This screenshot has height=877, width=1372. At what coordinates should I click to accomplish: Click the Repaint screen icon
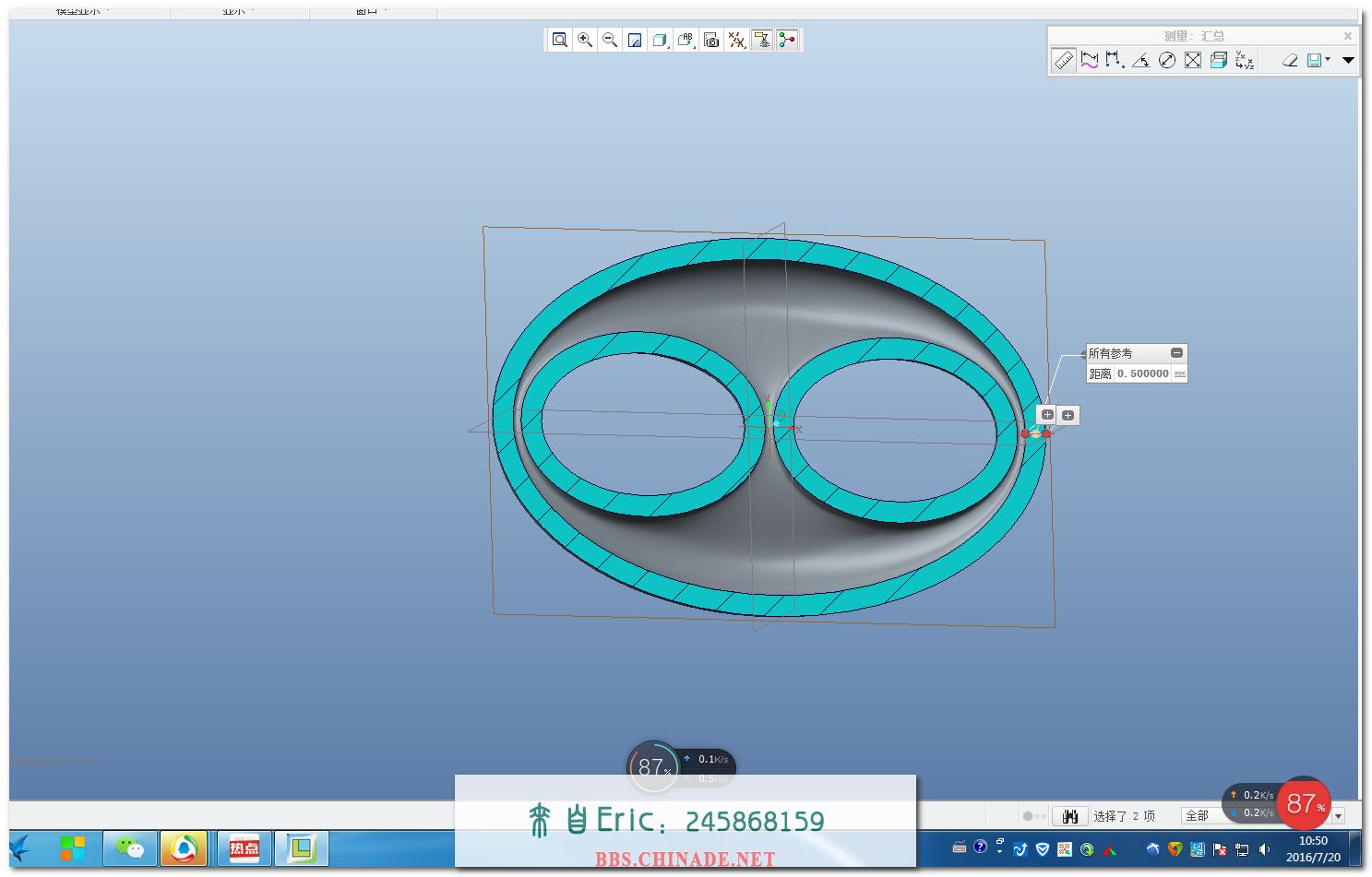pyautogui.click(x=635, y=40)
